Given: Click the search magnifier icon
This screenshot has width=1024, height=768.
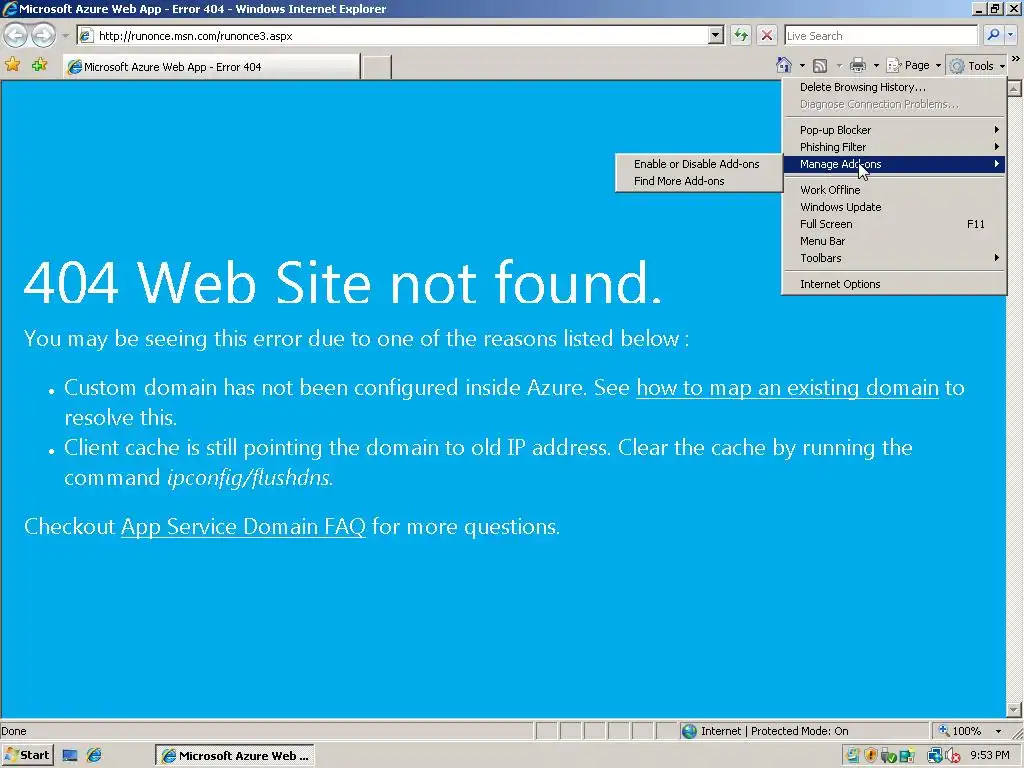Looking at the screenshot, I should pyautogui.click(x=993, y=35).
